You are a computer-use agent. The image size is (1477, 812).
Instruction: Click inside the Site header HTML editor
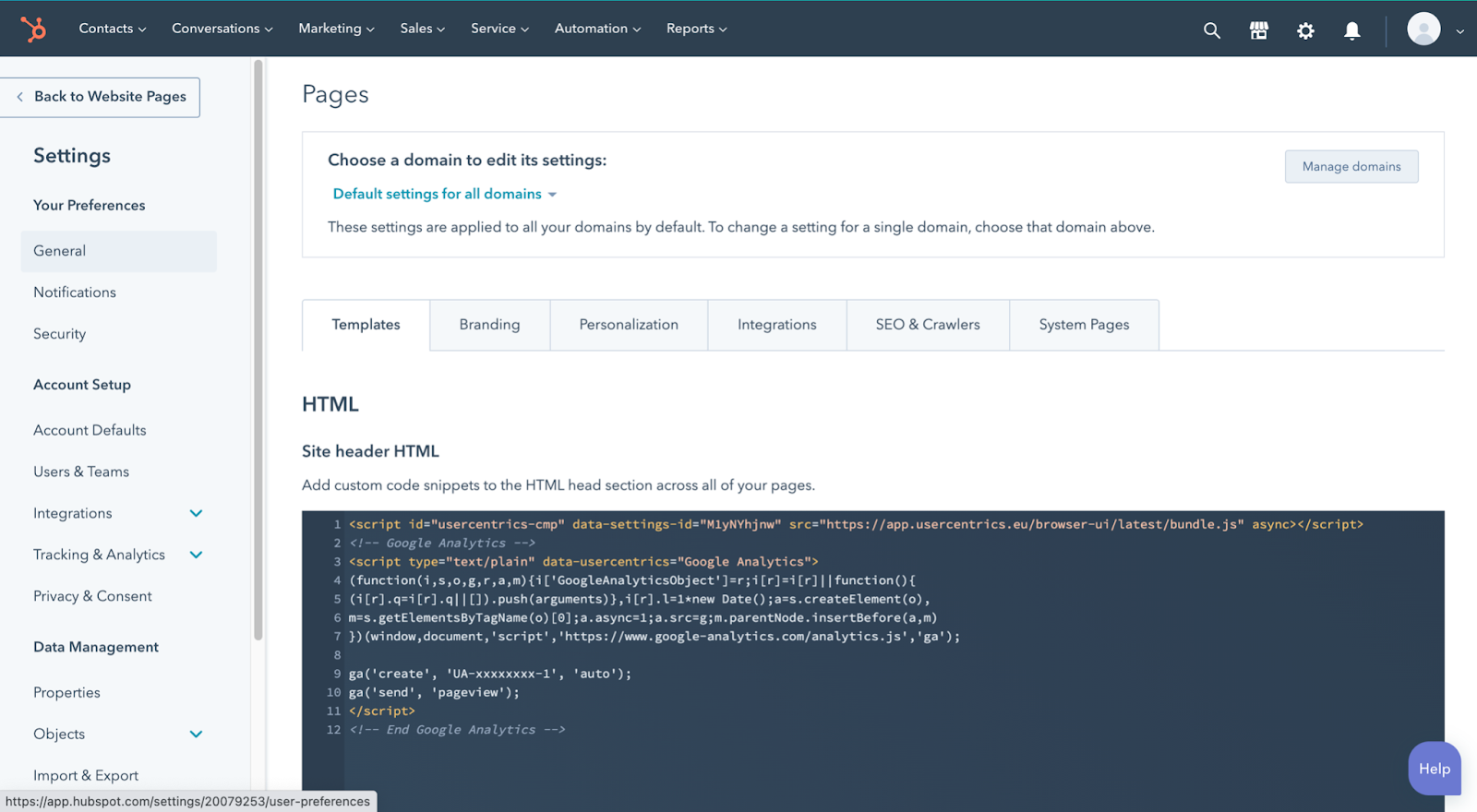click(x=873, y=662)
